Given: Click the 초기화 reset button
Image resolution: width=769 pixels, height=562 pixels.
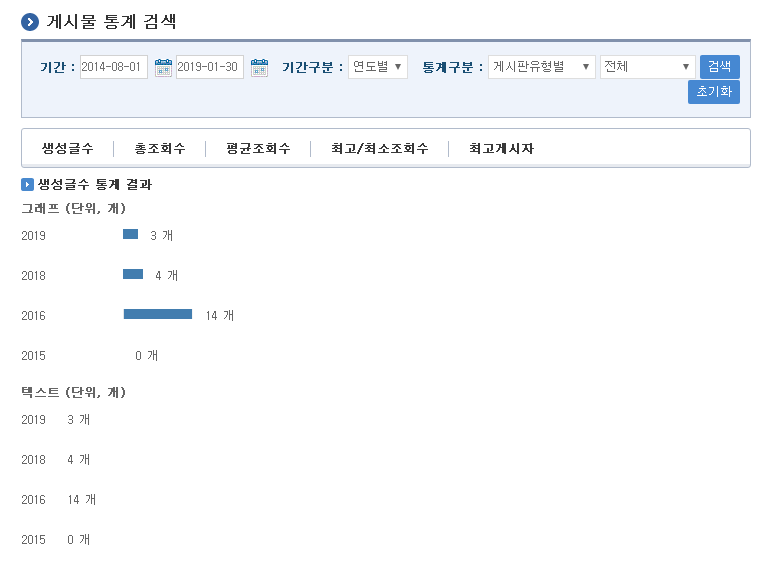Looking at the screenshot, I should 714,92.
